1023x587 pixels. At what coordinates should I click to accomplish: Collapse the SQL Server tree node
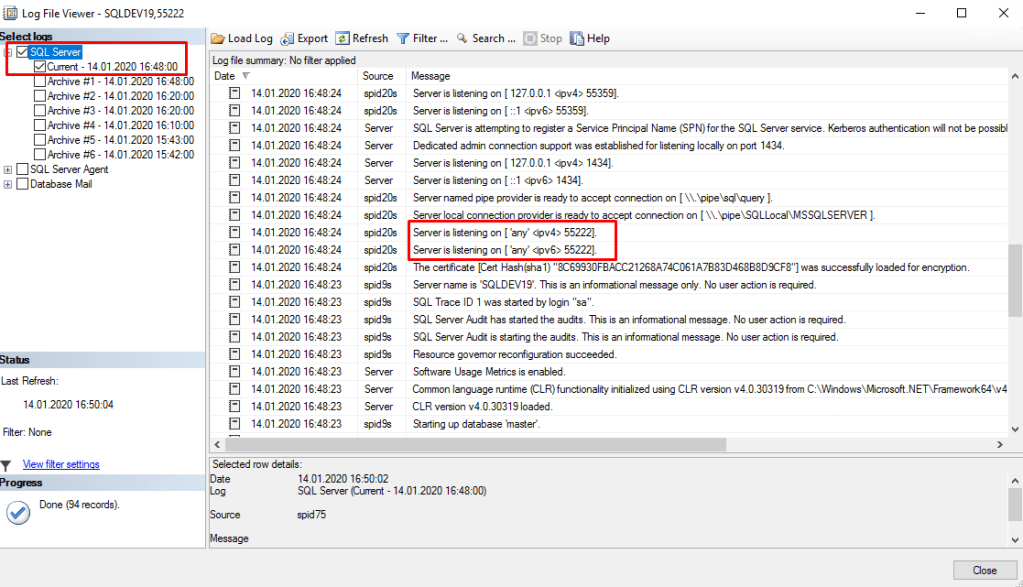tap(8, 52)
